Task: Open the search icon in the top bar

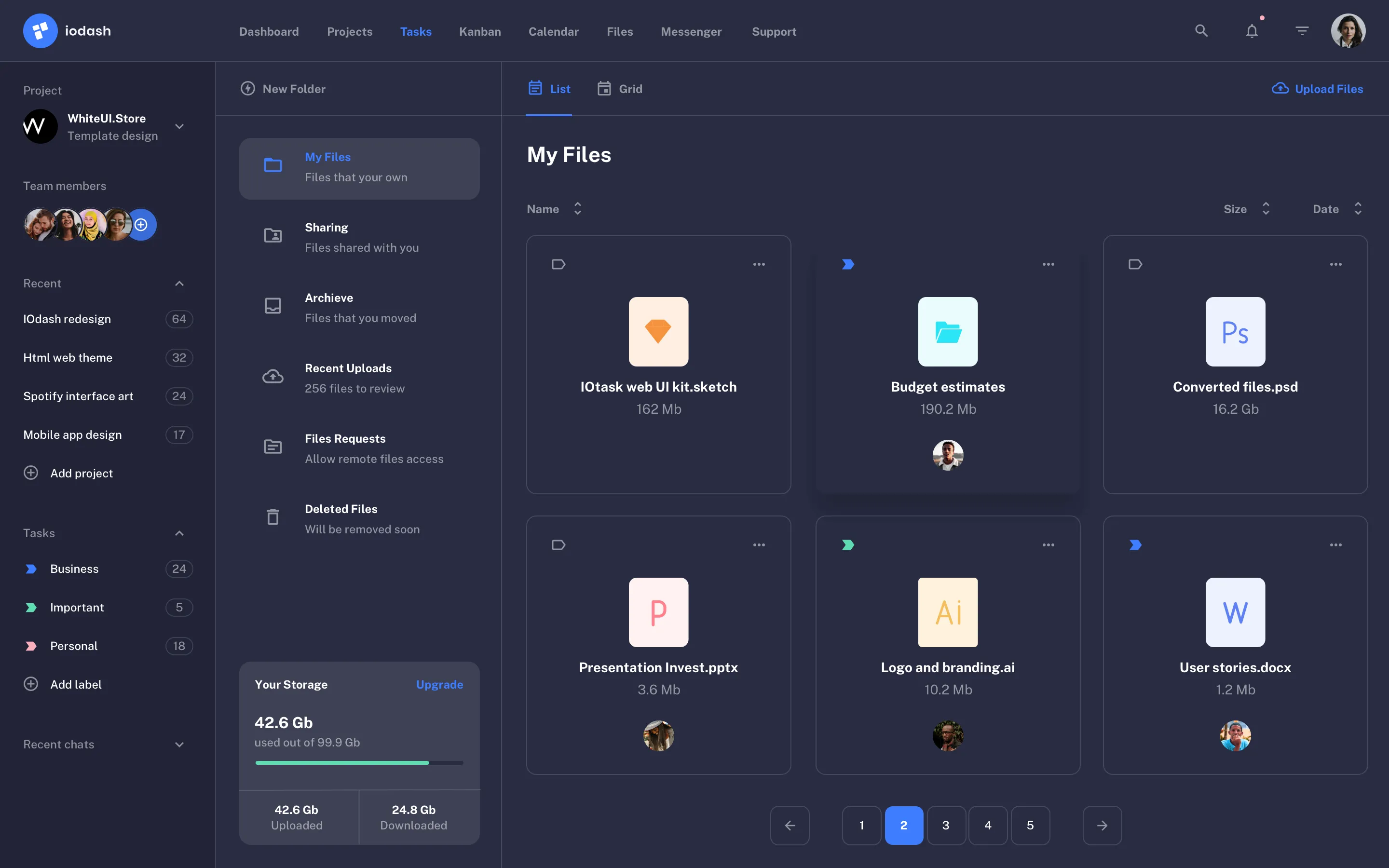Action: click(1201, 30)
